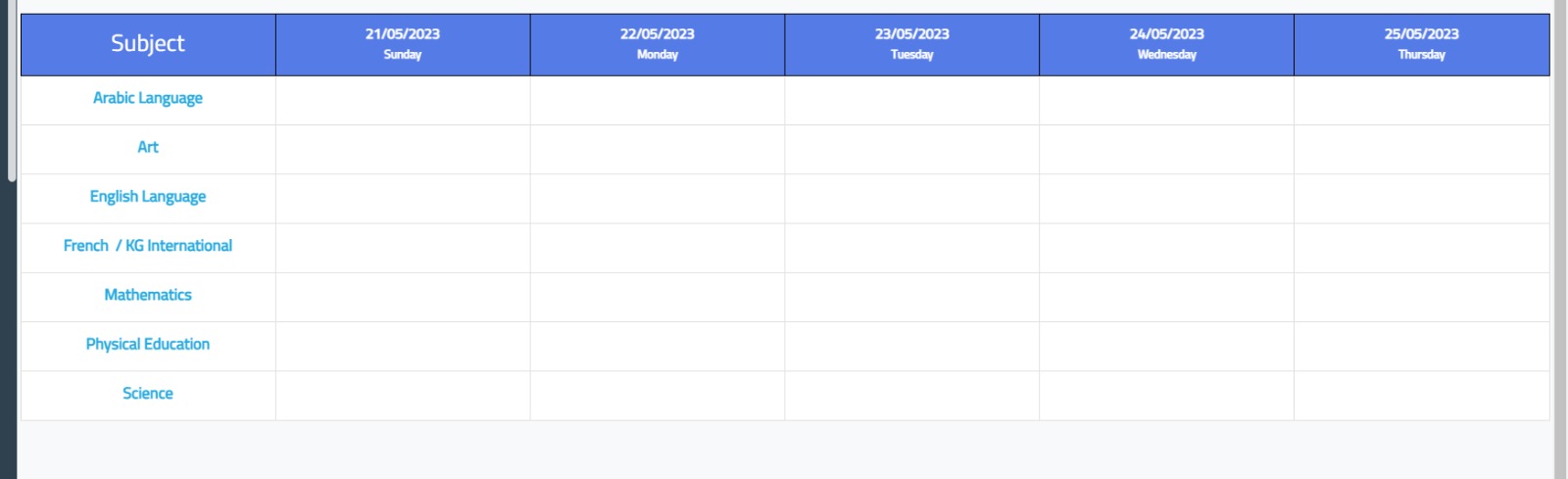
Task: Select the 21/05/2023 Sunday column header
Action: [403, 44]
